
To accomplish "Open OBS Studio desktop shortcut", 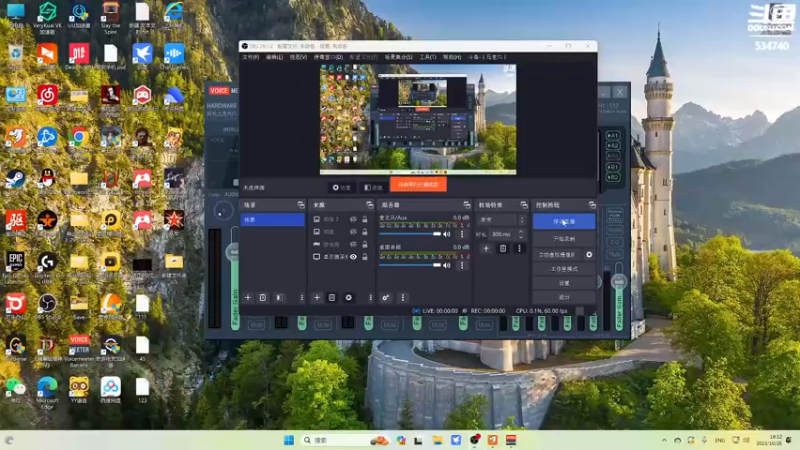I will coord(47,306).
